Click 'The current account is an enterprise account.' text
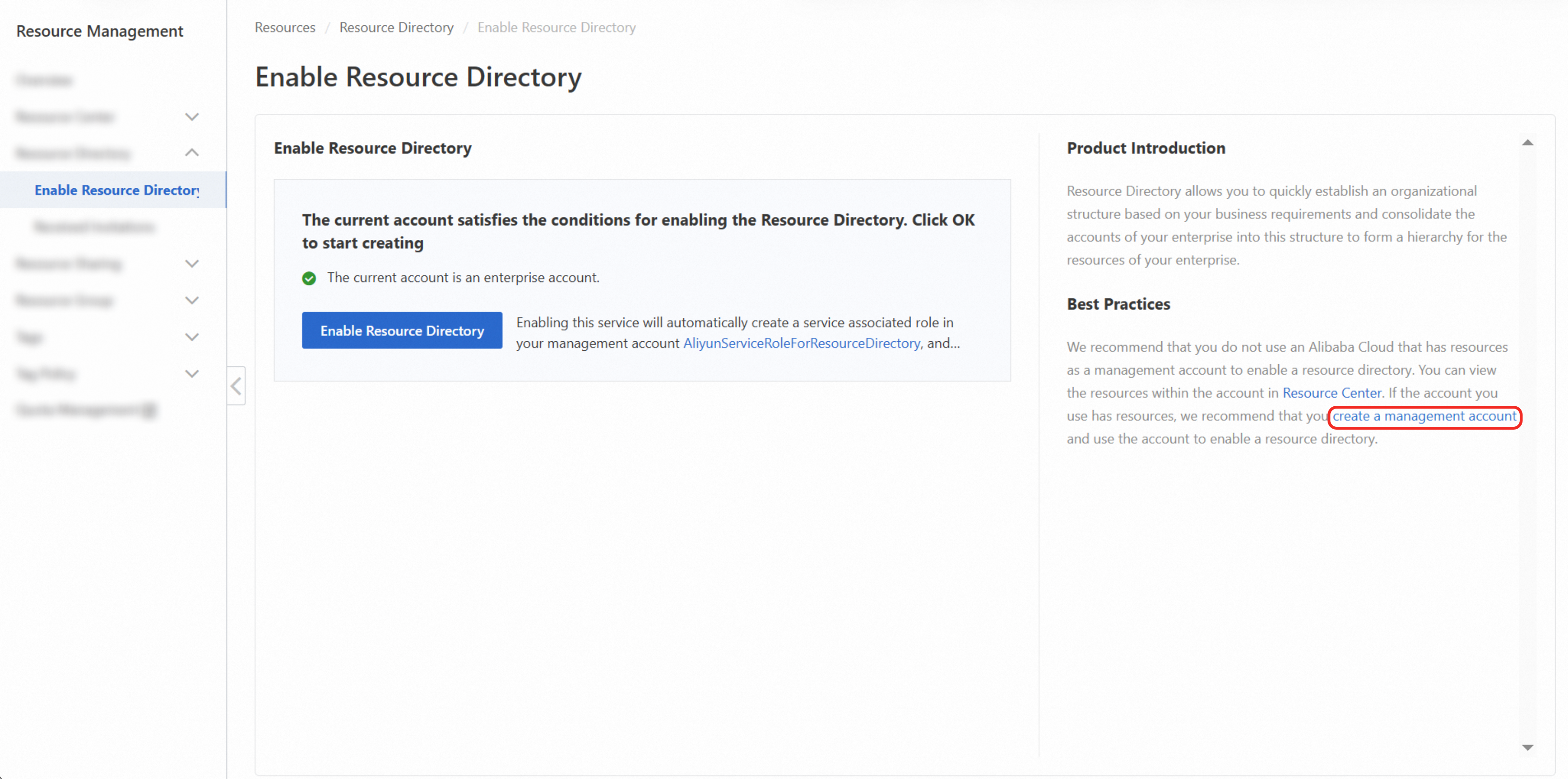 pos(463,278)
